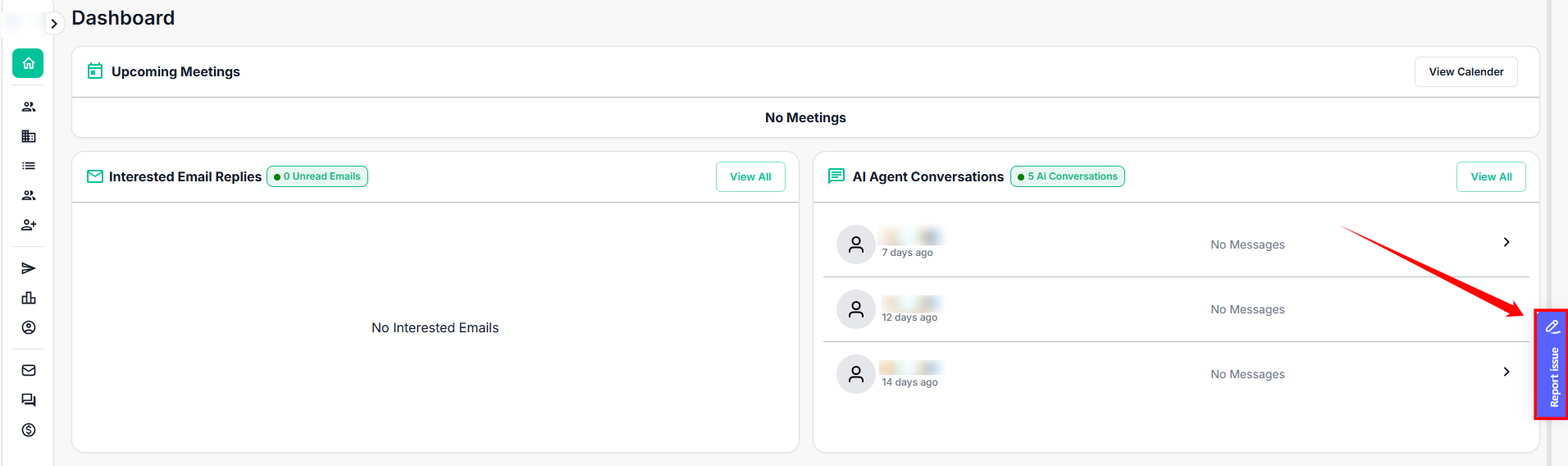
Task: Open the Home dashboard sidebar icon
Action: click(28, 63)
